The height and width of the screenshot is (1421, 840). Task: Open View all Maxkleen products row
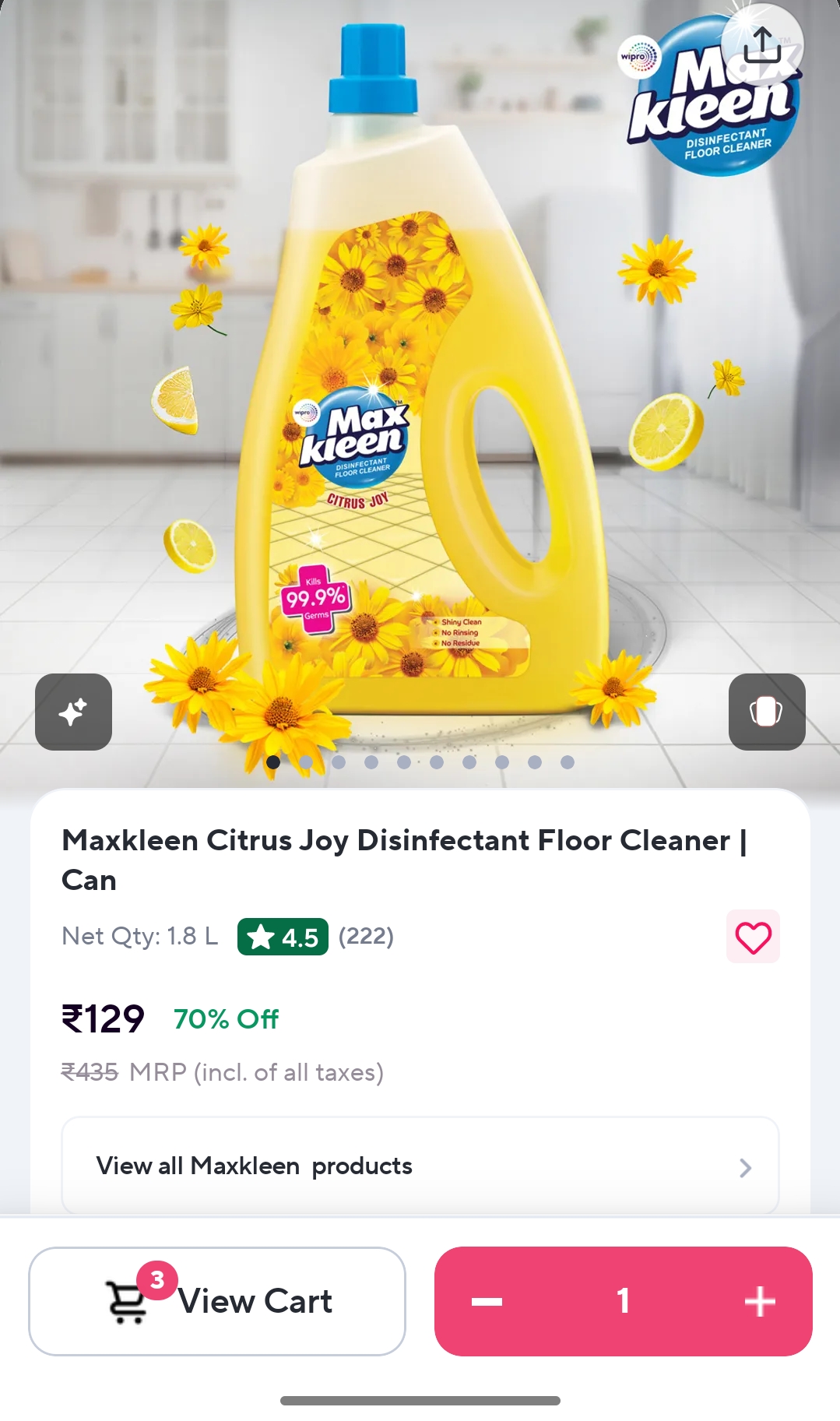(420, 1166)
